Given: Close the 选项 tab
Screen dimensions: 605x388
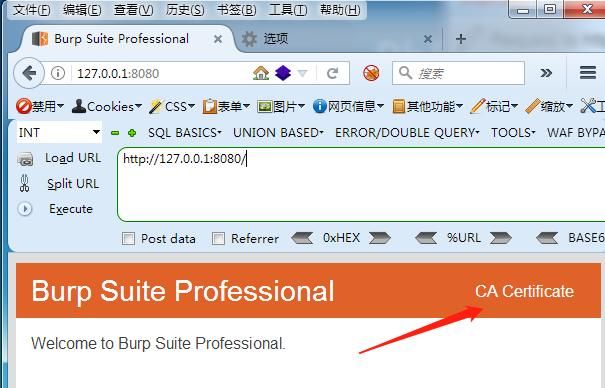Looking at the screenshot, I should pos(428,39).
